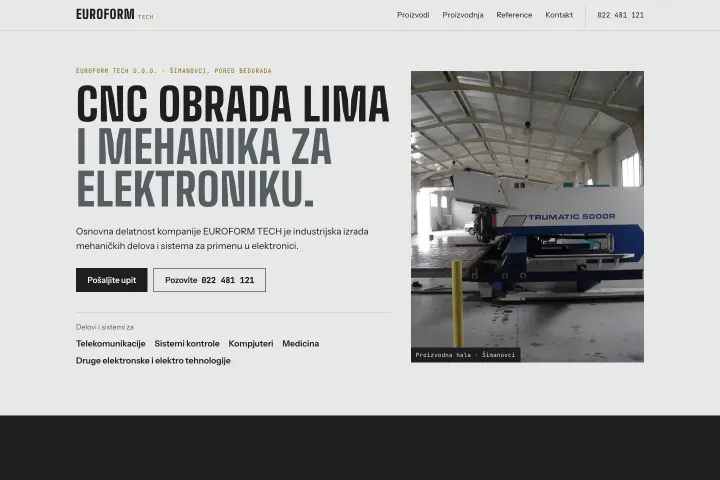
Task: Open the Kontakt nav link
Action: (559, 15)
